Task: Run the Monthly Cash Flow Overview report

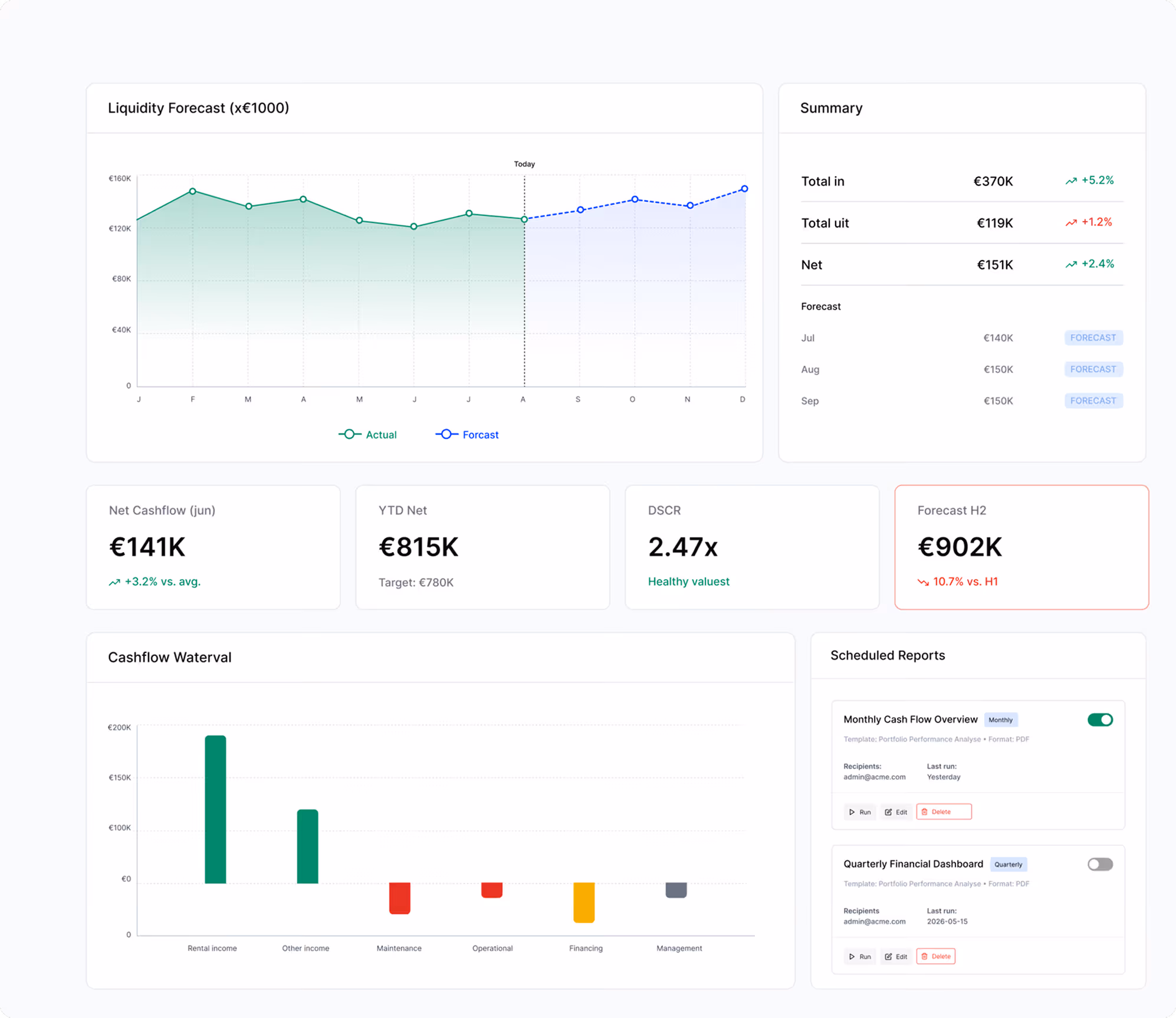Action: point(860,812)
